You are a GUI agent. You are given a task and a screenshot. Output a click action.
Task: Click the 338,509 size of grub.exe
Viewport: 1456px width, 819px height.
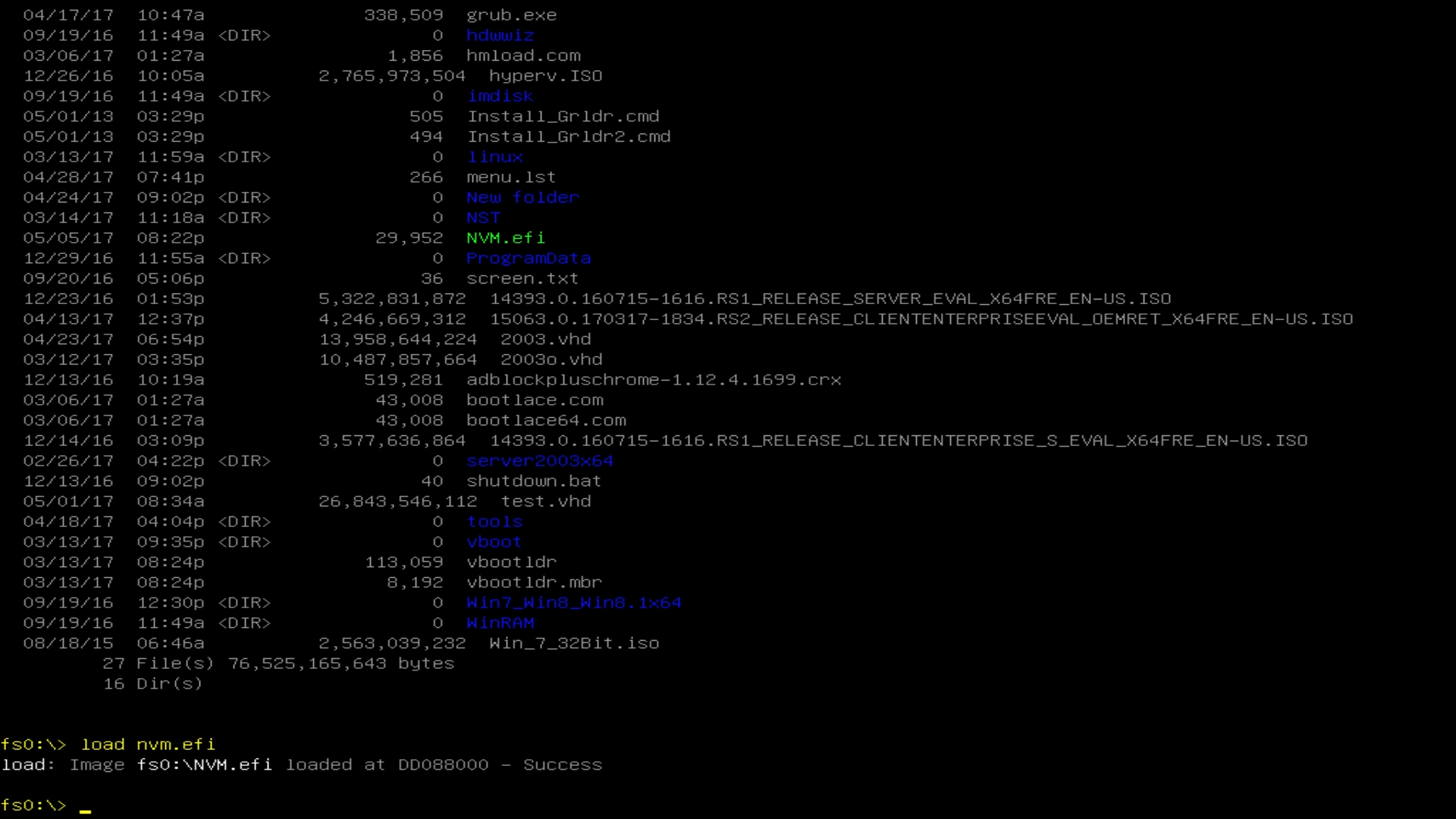tap(403, 15)
